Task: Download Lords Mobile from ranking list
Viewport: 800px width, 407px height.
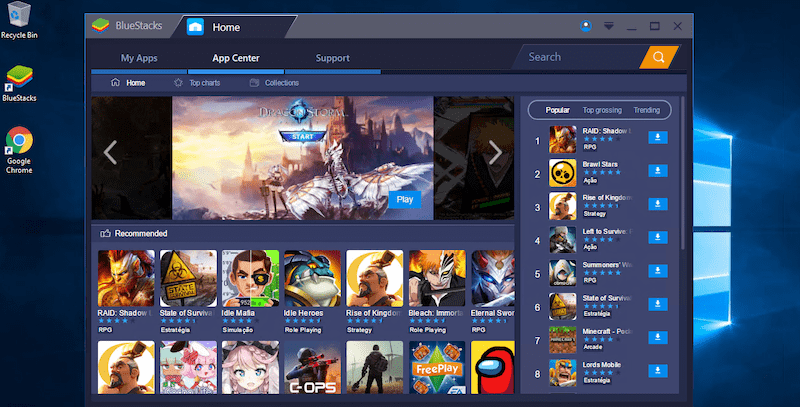Action: [x=658, y=371]
